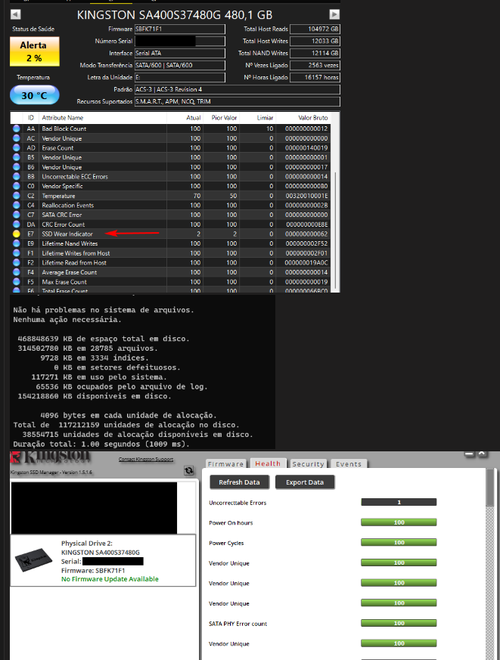Open the Contact Kingston Support link
This screenshot has width=500, height=660.
(x=146, y=459)
